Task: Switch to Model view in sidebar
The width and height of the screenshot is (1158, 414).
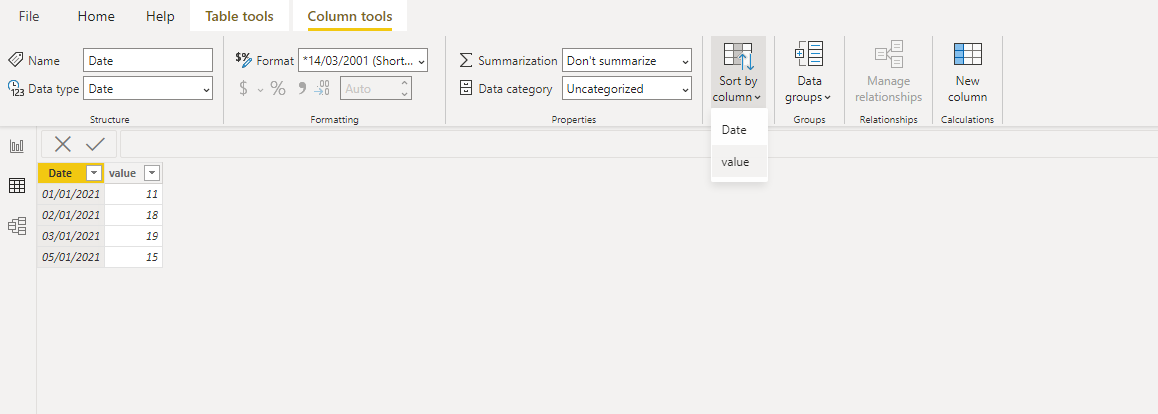Action: click(x=17, y=226)
